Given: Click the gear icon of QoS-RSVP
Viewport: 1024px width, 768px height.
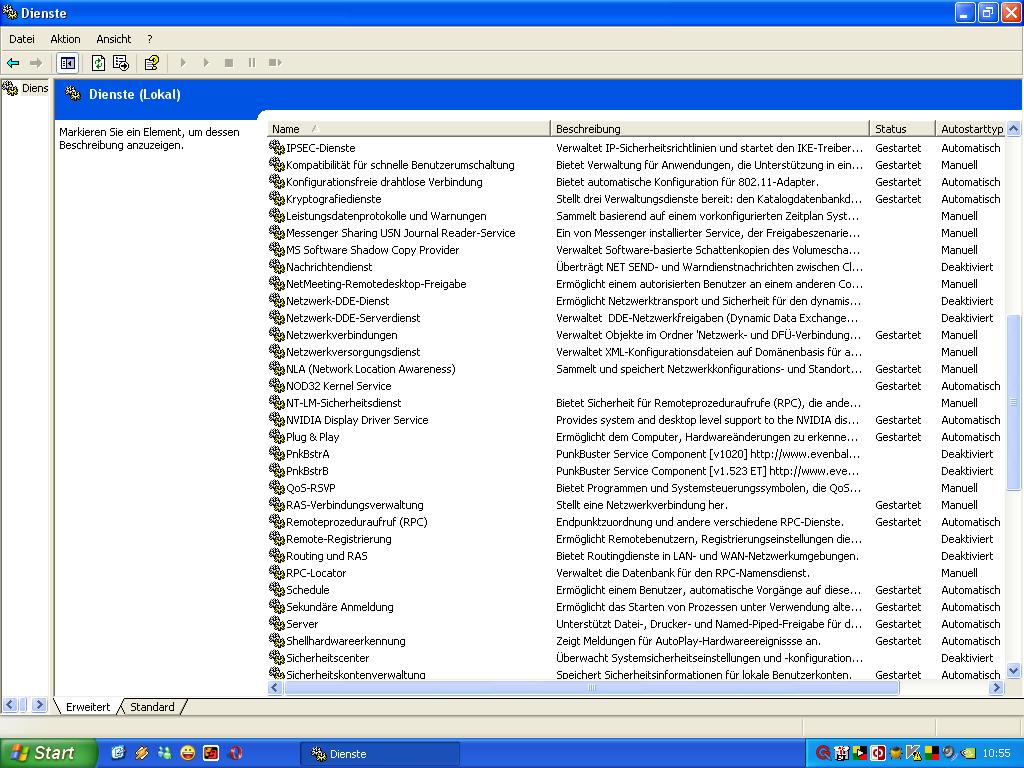Looking at the screenshot, I should 277,487.
